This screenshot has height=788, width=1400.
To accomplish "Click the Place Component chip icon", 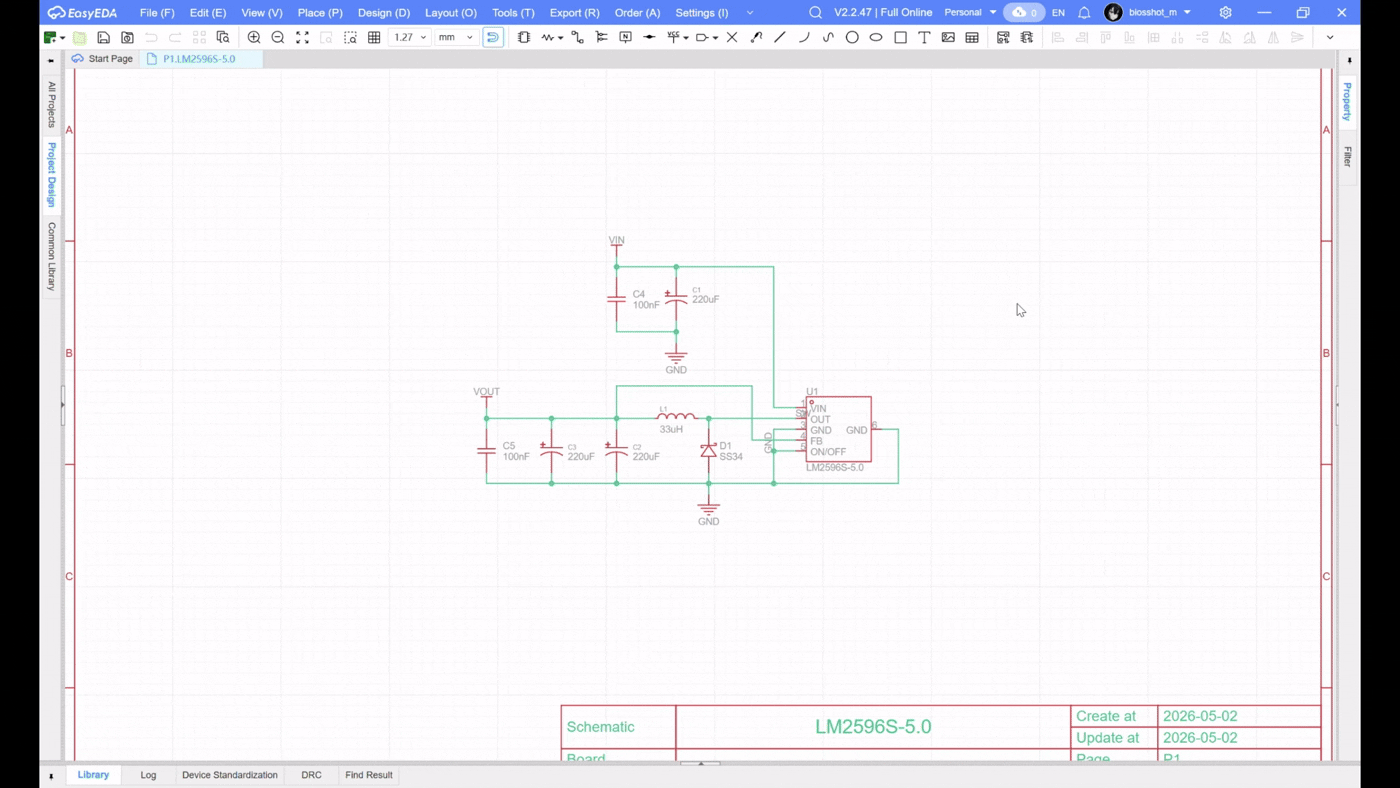I will click(x=524, y=37).
